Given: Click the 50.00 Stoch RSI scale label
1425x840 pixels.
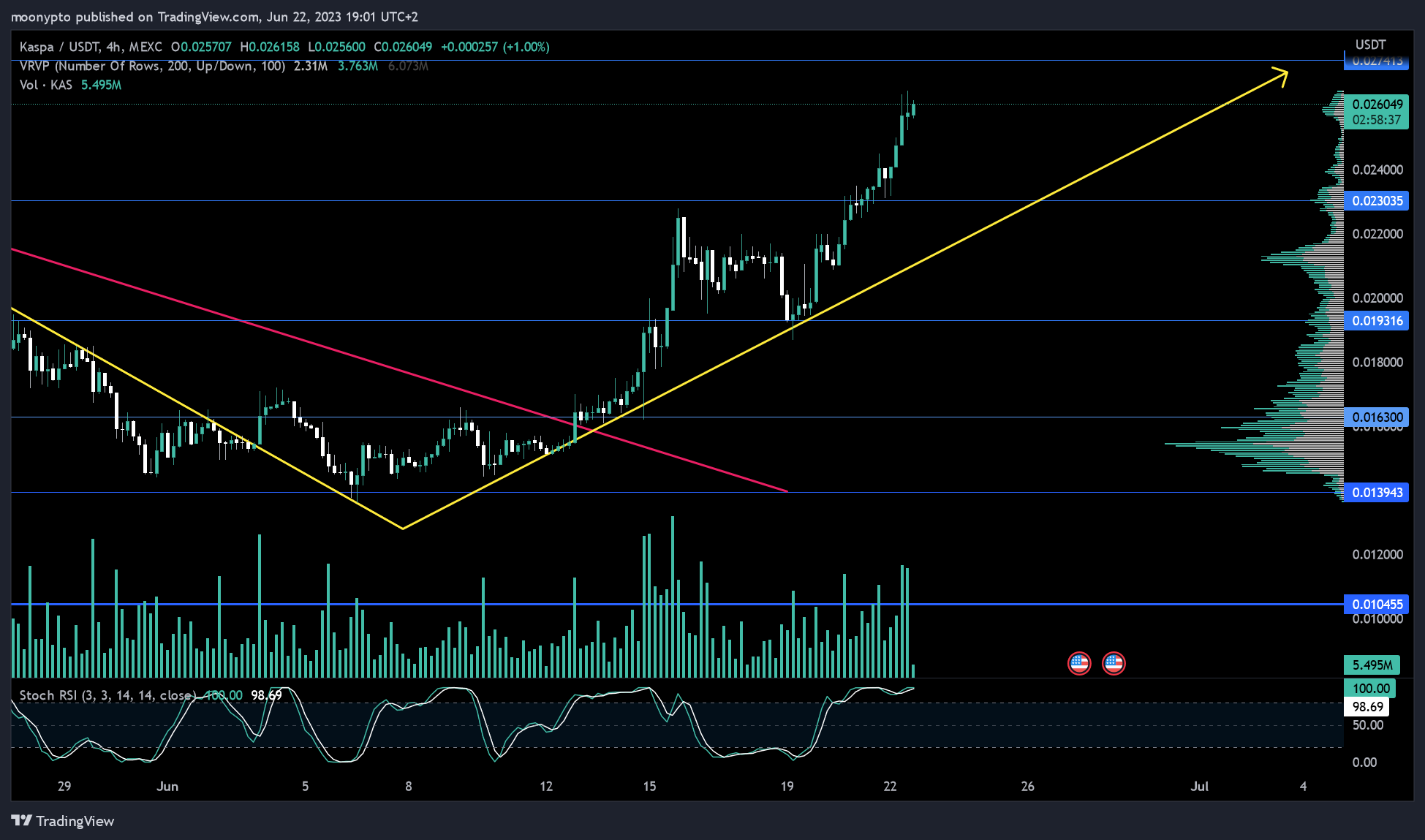Looking at the screenshot, I should pos(1367,724).
